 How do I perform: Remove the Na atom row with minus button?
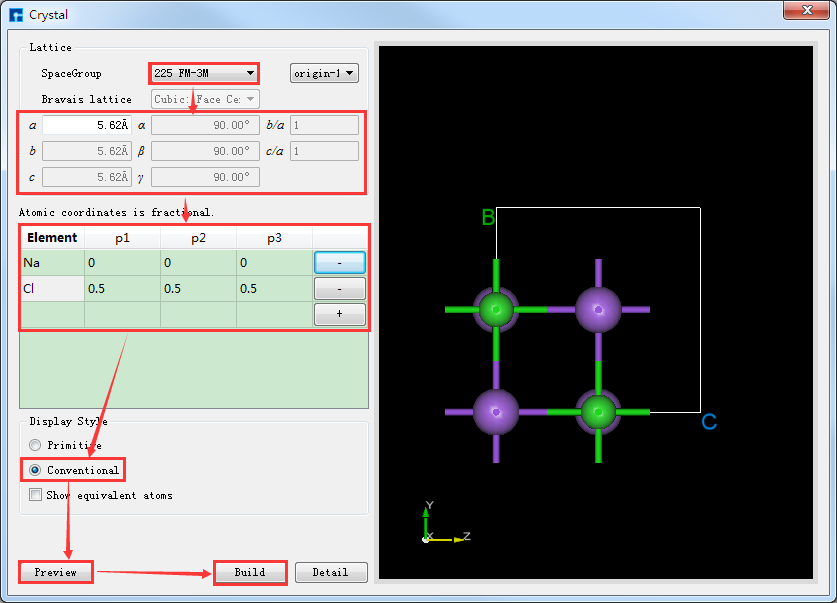click(x=339, y=262)
